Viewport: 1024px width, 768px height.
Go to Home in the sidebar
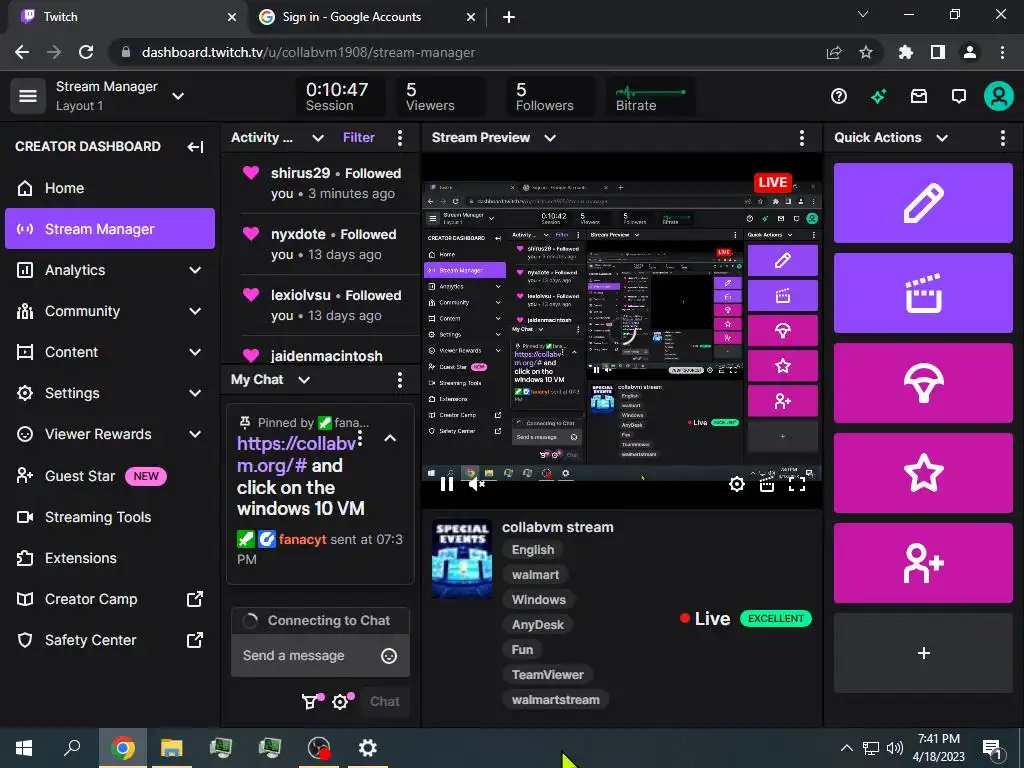click(x=109, y=188)
